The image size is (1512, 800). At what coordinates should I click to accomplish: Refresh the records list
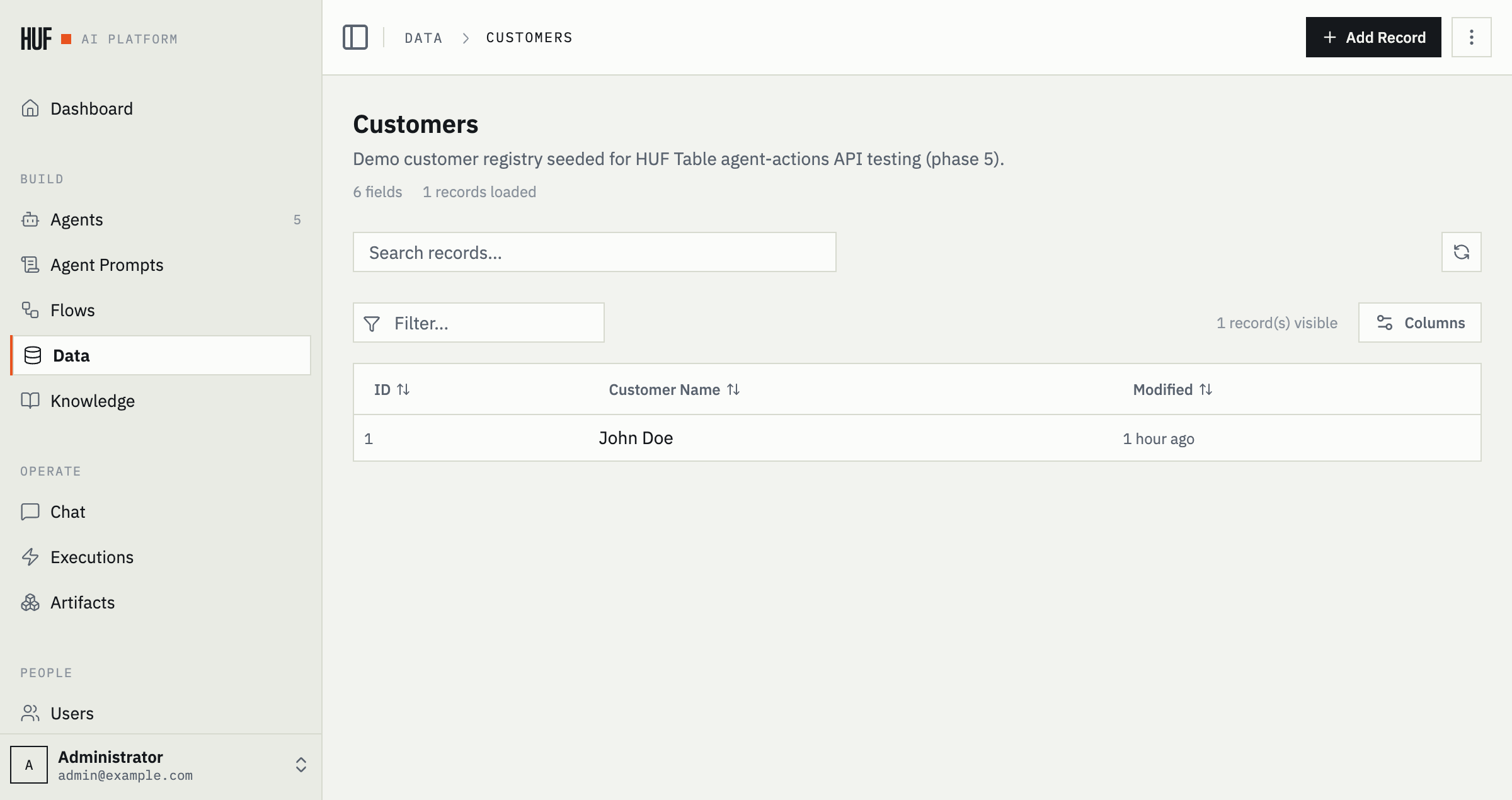[x=1462, y=252]
